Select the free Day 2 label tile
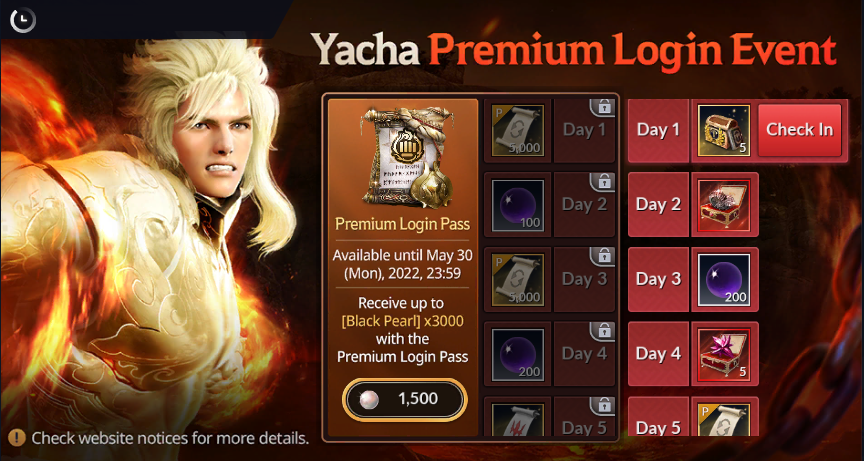The width and height of the screenshot is (864, 461). click(658, 205)
